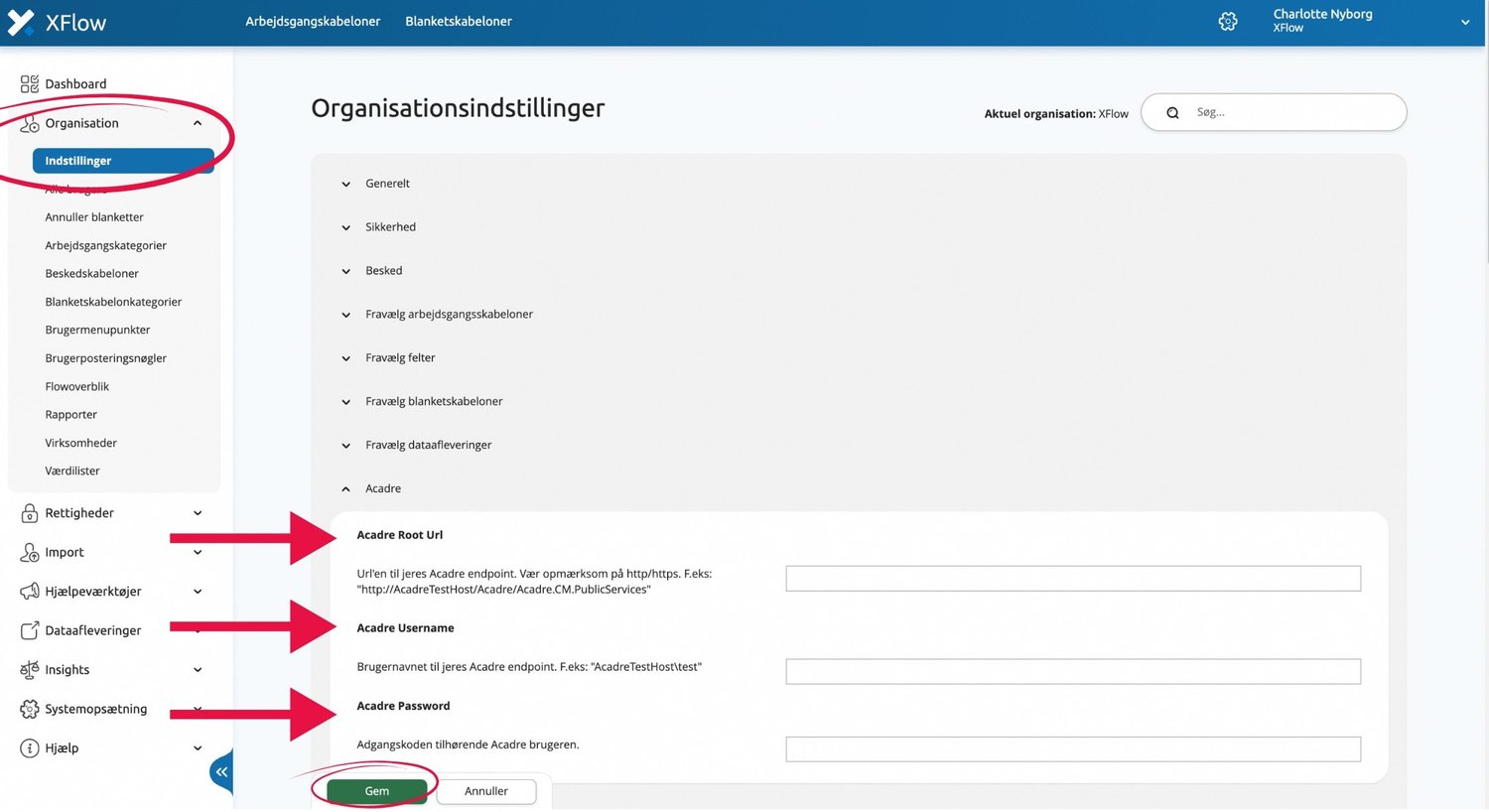Click the settings gear in the top bar
1489x812 pixels.
[1228, 21]
